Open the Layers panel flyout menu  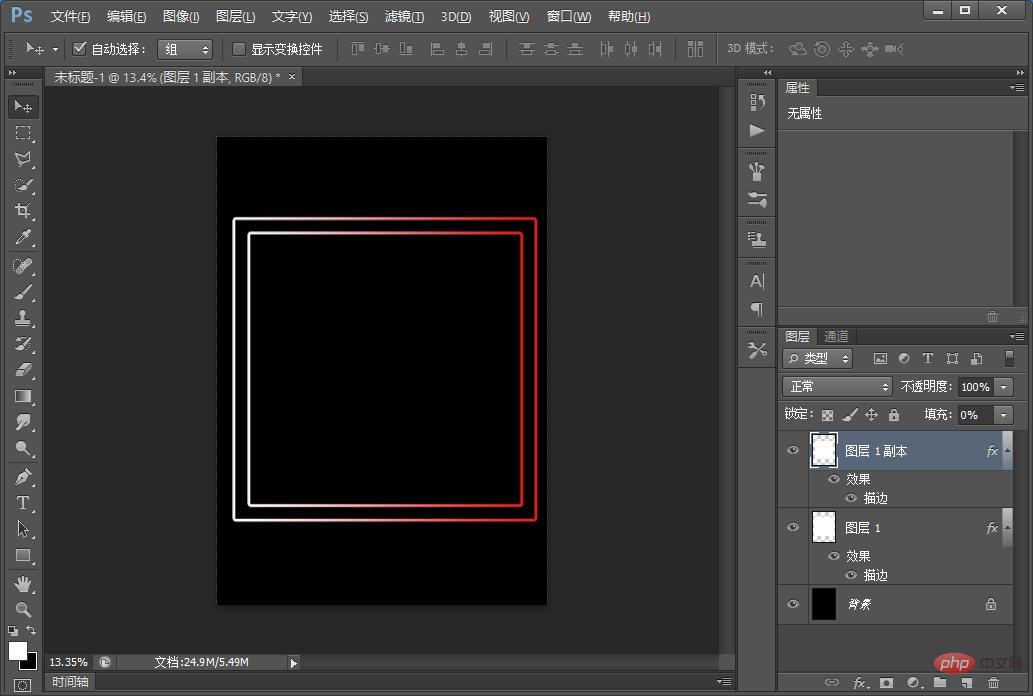point(1017,337)
